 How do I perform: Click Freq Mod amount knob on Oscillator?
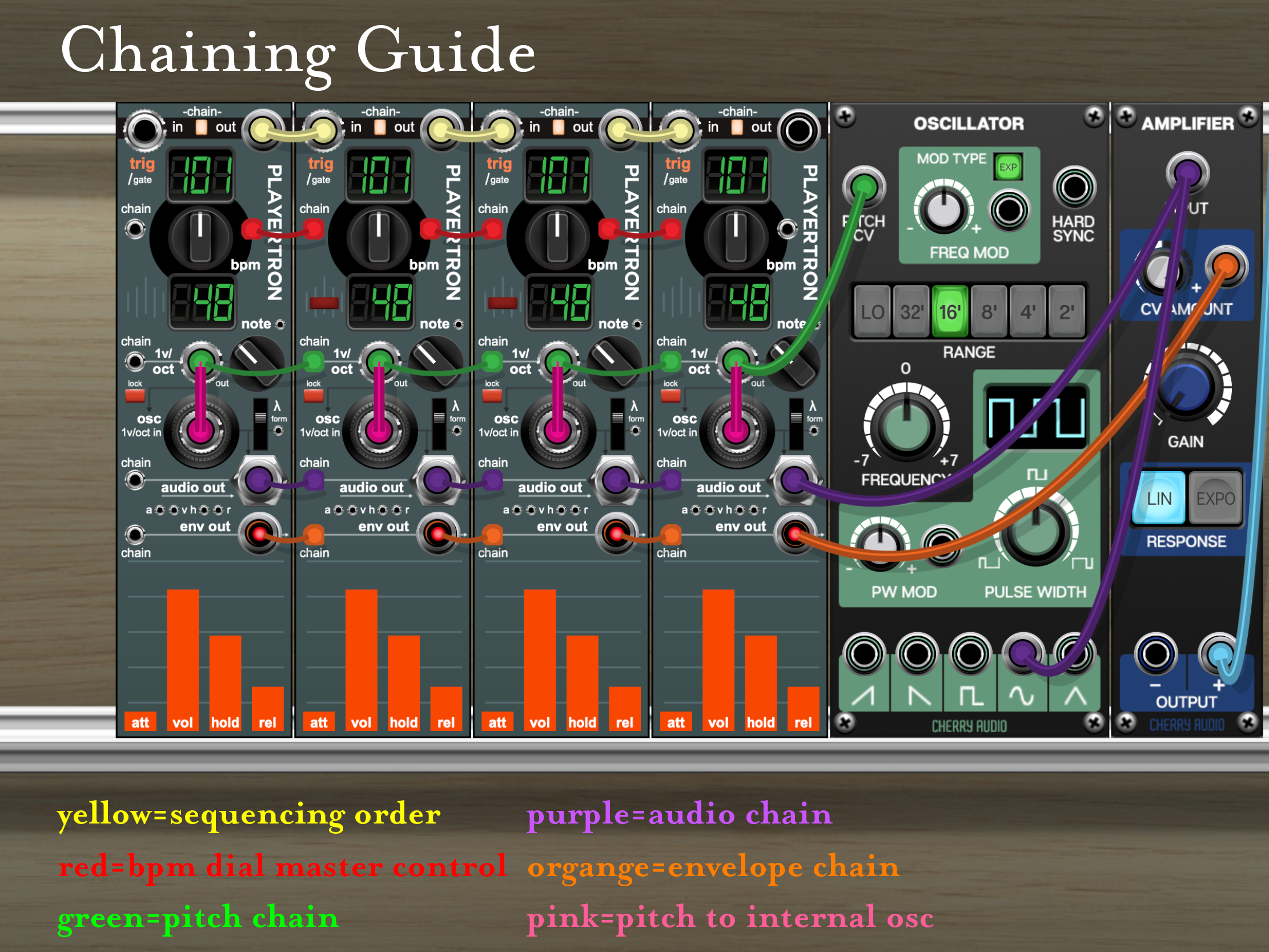943,210
